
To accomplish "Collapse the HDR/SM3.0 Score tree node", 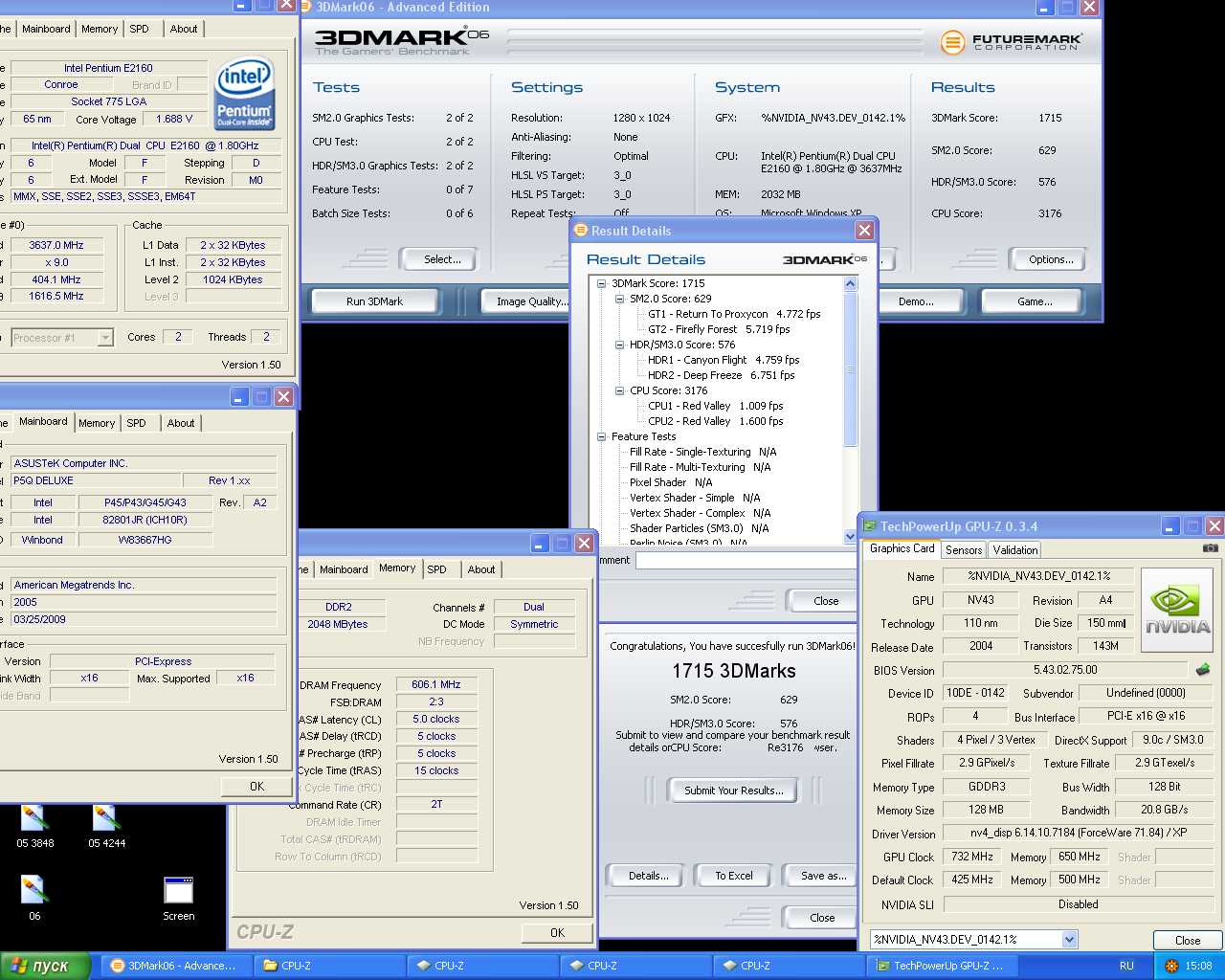I will pyautogui.click(x=620, y=345).
